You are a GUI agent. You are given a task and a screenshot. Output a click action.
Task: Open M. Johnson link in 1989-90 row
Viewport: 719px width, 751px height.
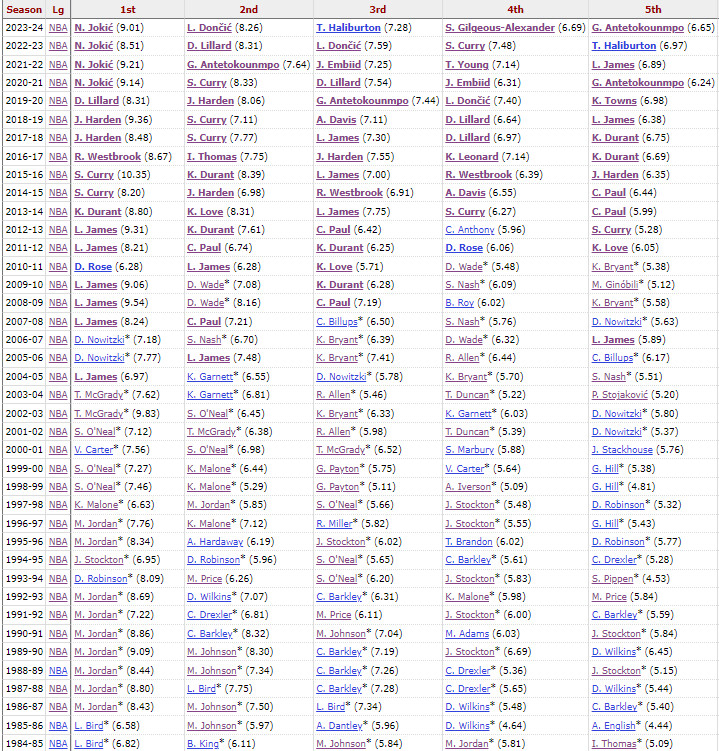point(212,652)
